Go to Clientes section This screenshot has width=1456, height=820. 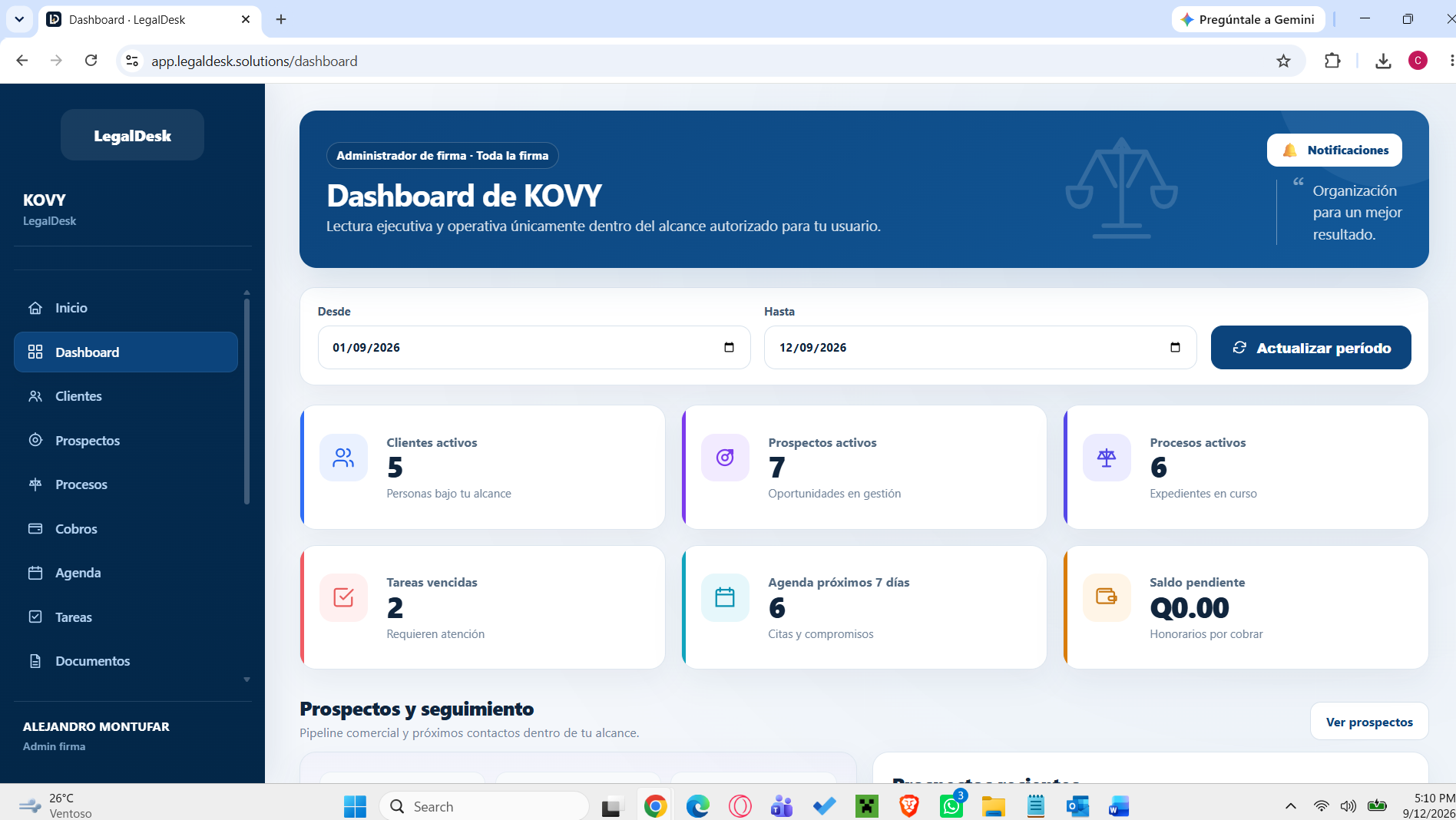tap(126, 396)
